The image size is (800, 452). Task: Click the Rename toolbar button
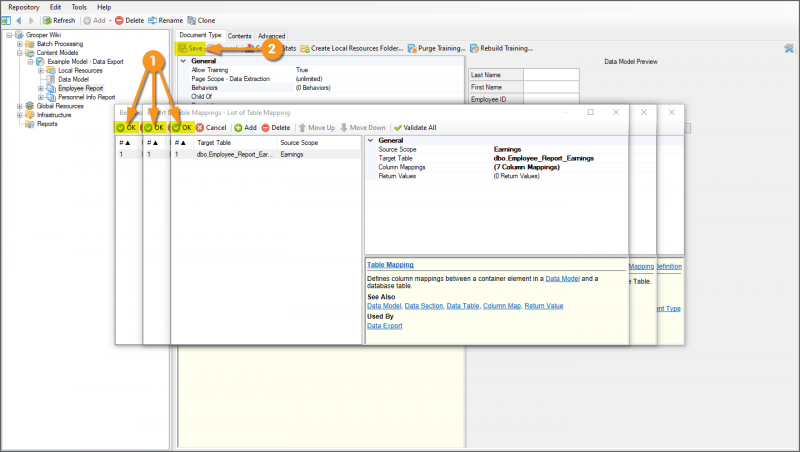(166, 20)
